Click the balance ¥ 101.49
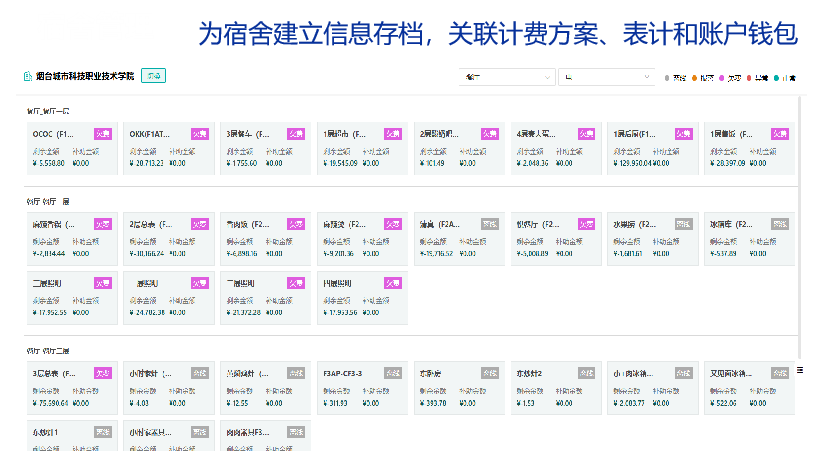The width and height of the screenshot is (832, 463). click(x=432, y=163)
